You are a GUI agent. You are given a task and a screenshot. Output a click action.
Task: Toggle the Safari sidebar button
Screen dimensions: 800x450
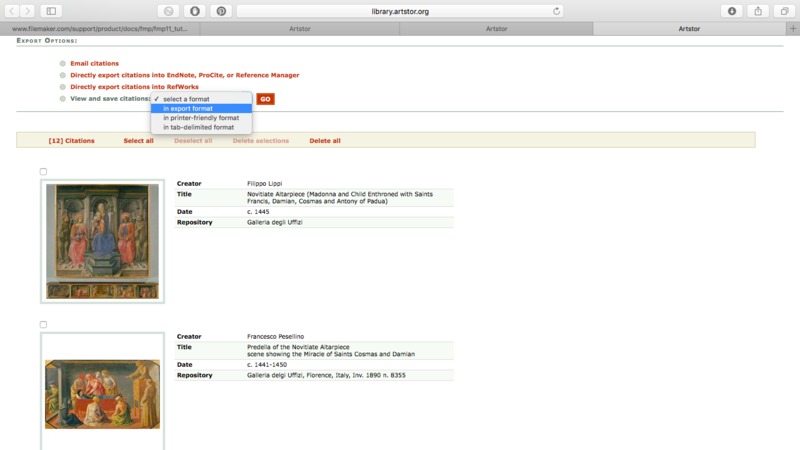[x=51, y=11]
